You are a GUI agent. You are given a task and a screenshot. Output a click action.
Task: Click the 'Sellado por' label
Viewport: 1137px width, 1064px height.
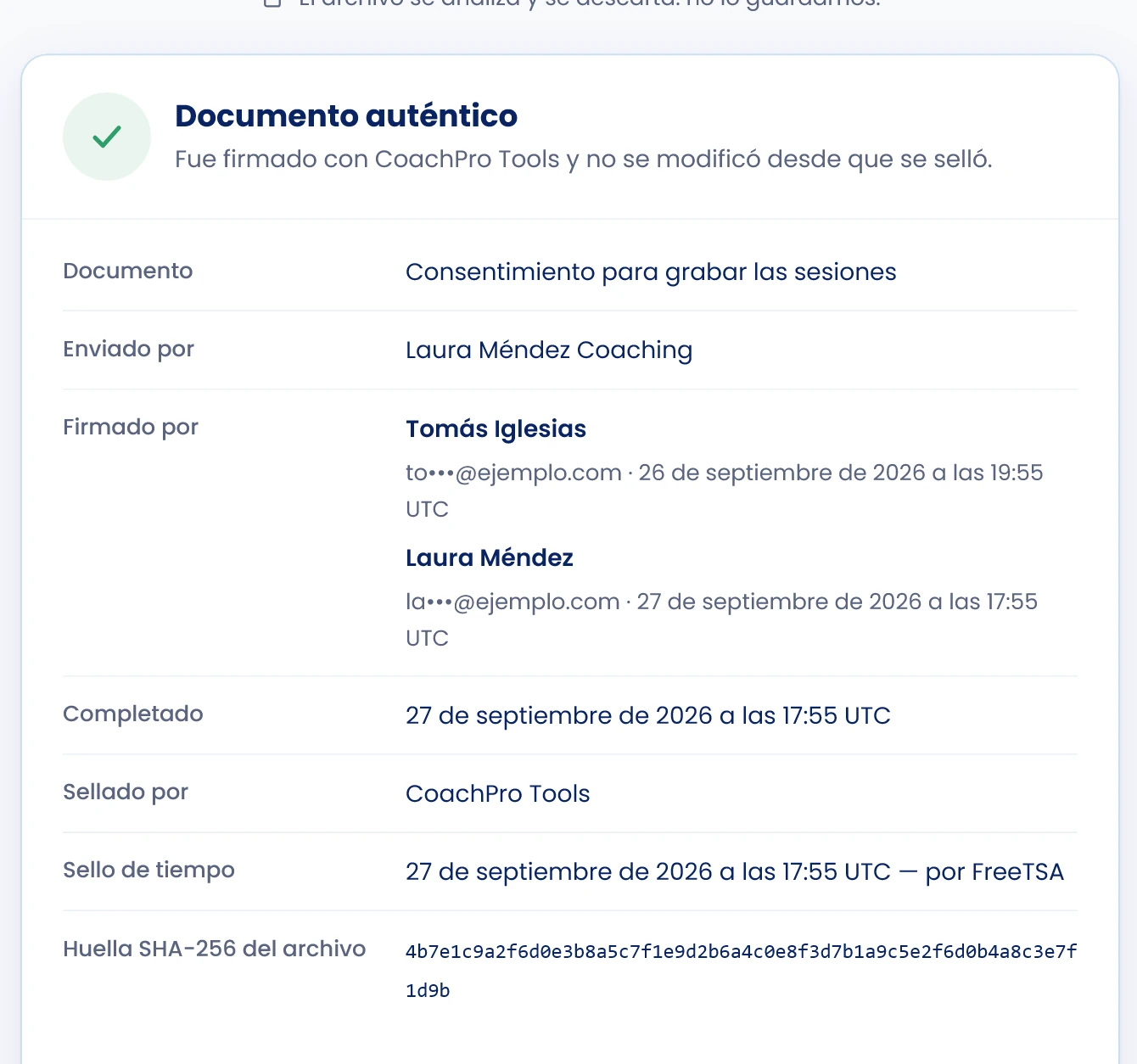[x=126, y=792]
